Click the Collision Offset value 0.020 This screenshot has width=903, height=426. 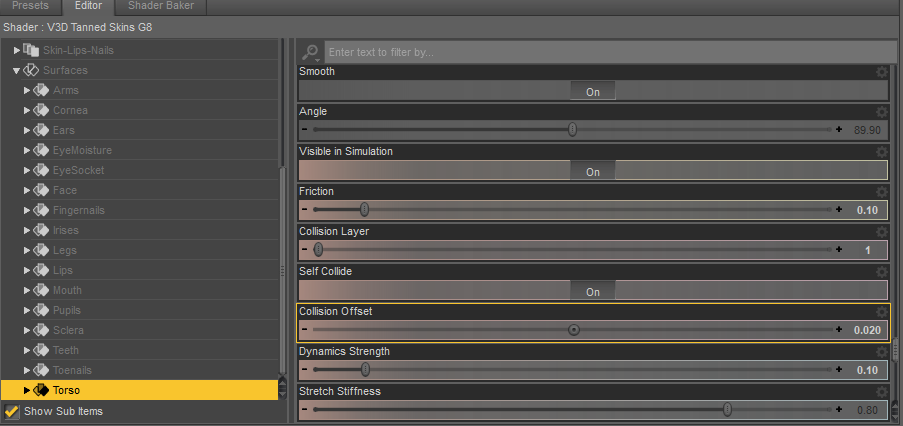point(867,330)
